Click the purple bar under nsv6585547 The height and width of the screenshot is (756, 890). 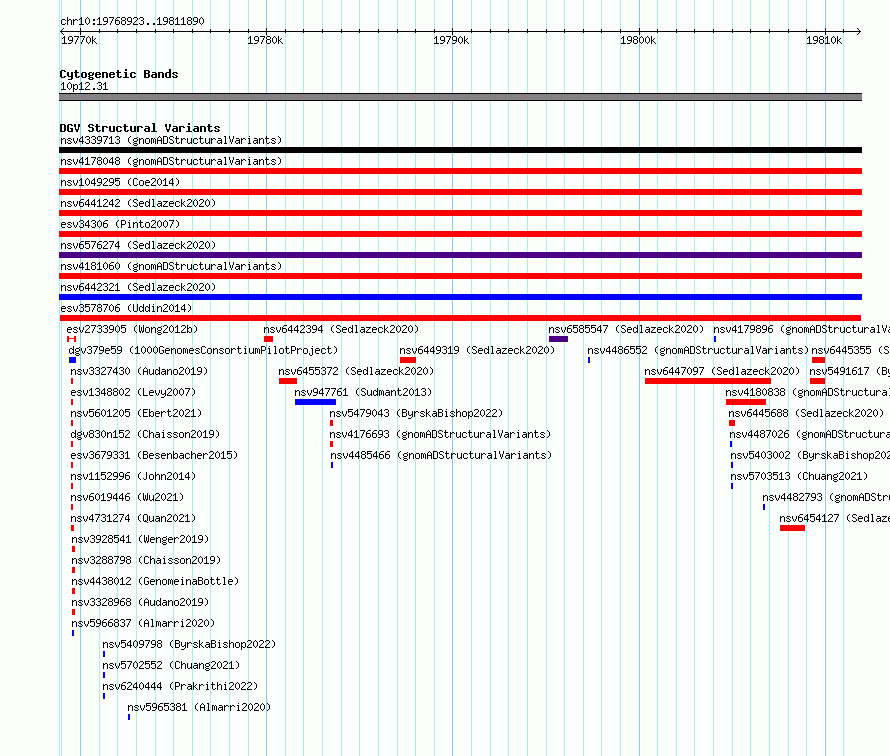click(x=559, y=339)
